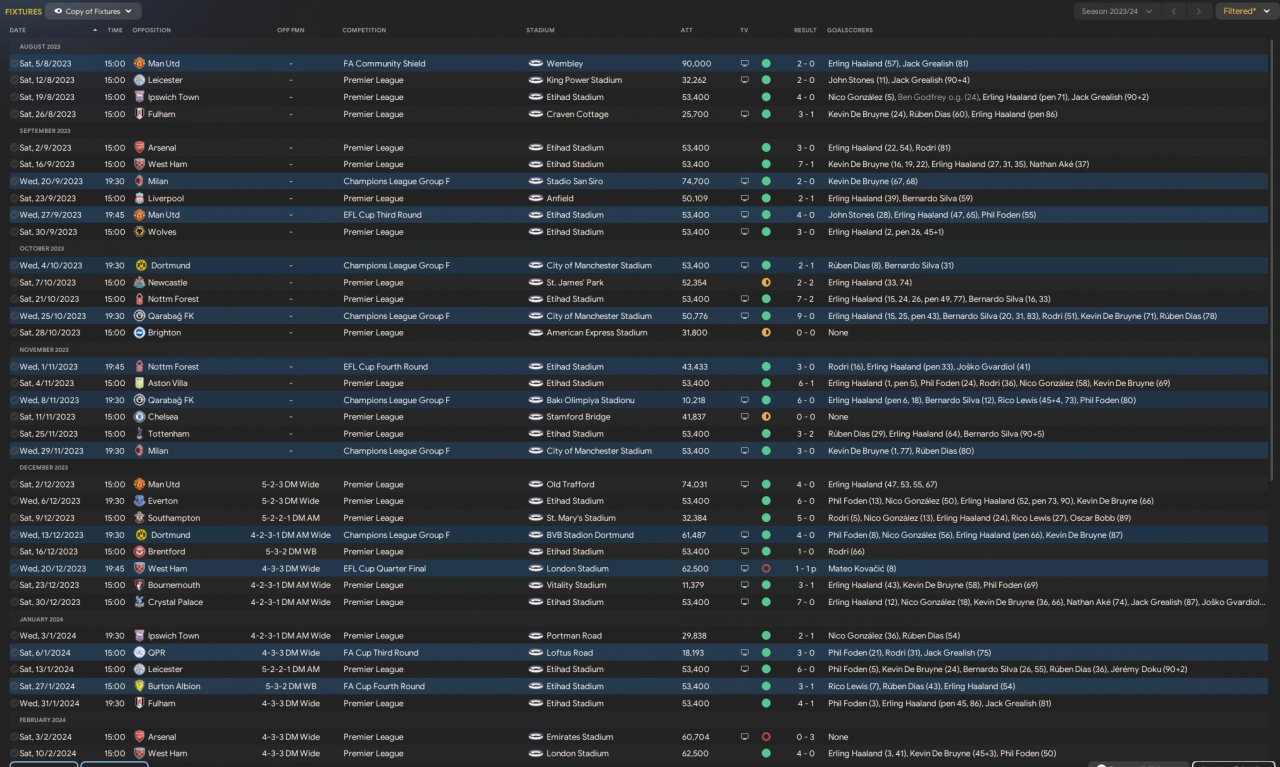Click the TV icon on the Stadio San Siro row
1280x767 pixels.
pos(744,181)
